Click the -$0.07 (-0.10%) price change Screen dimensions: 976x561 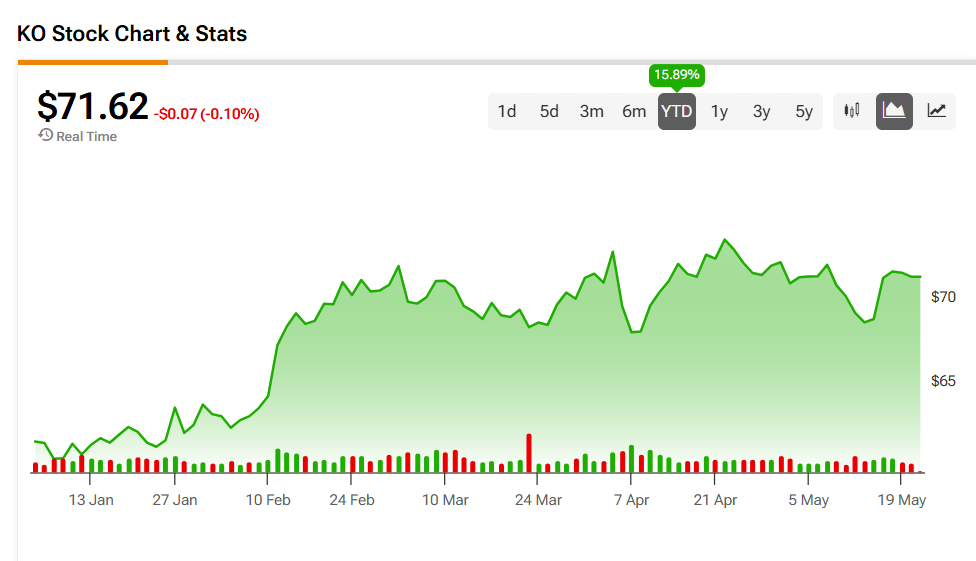(x=207, y=114)
